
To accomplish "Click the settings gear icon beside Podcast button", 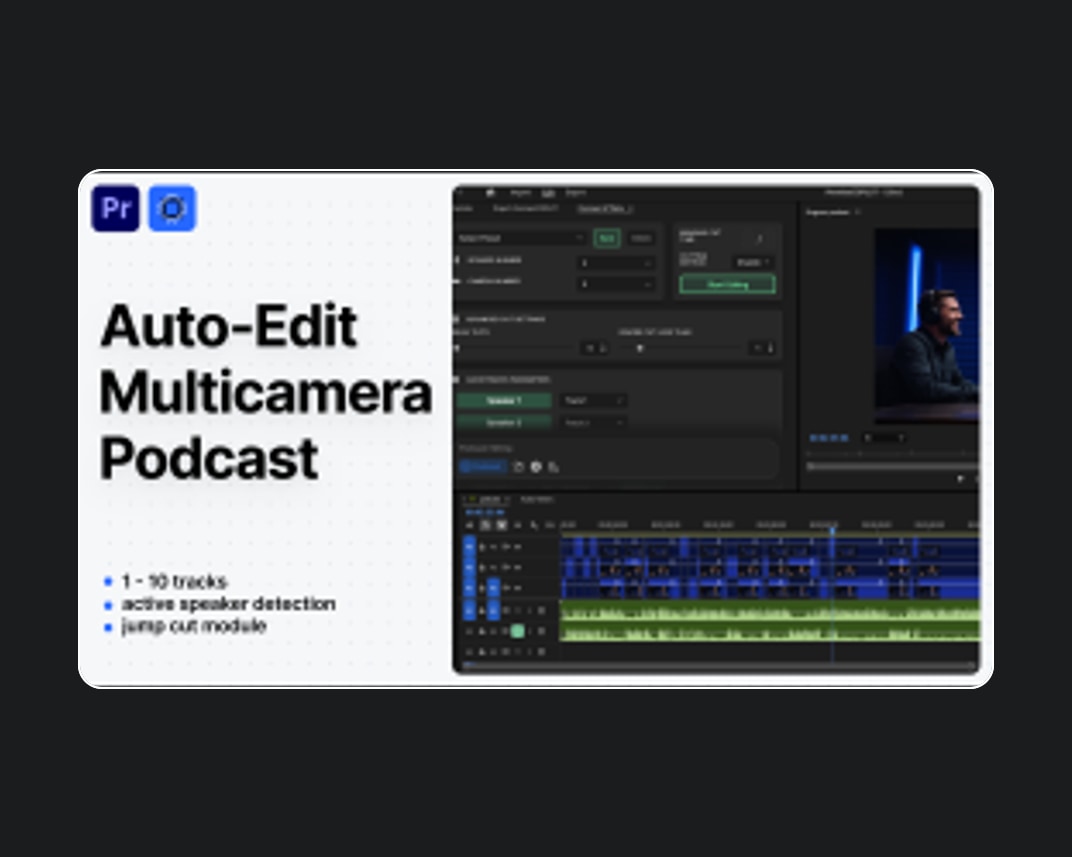I will point(536,467).
